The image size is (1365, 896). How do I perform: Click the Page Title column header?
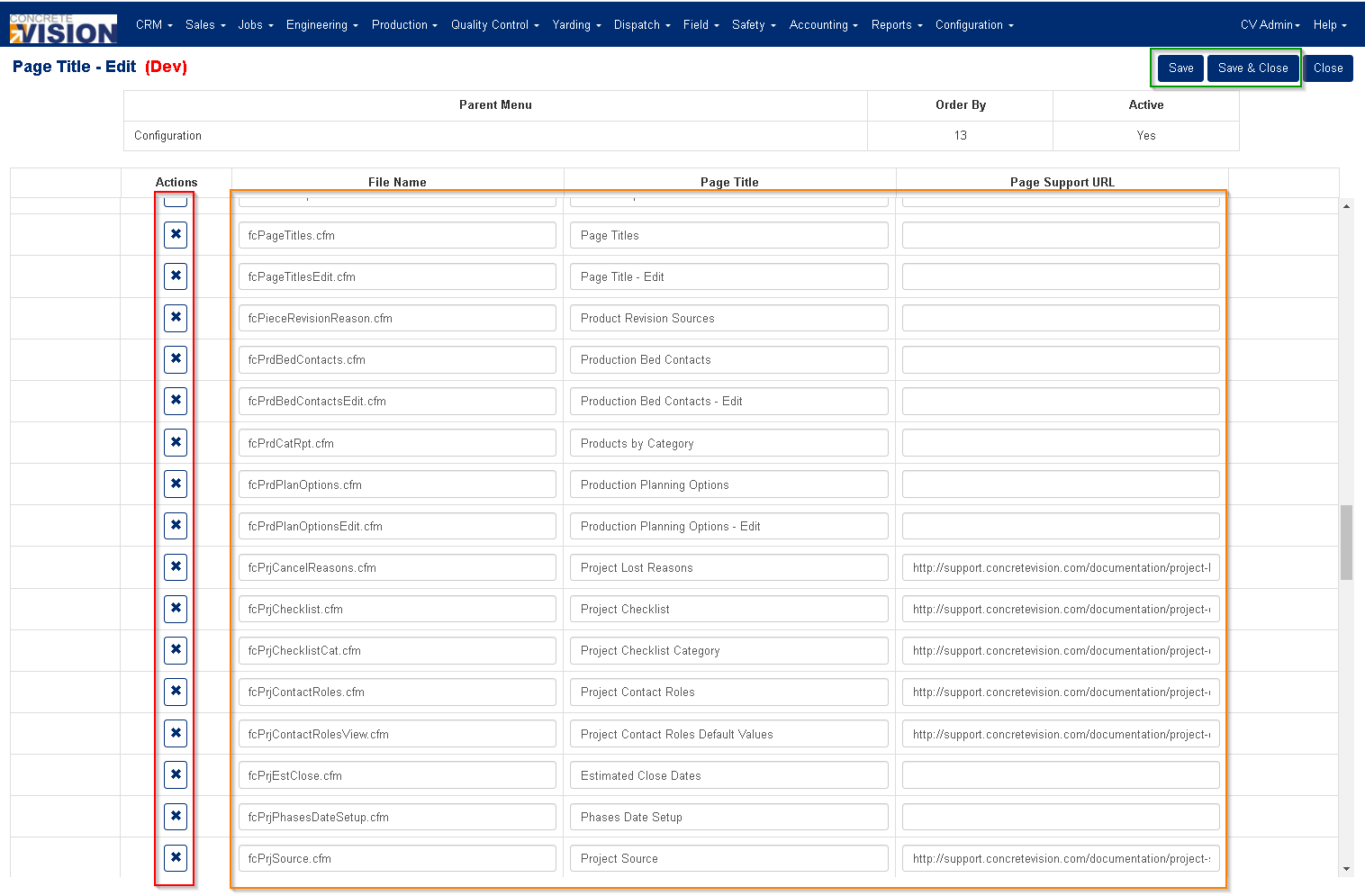729,182
